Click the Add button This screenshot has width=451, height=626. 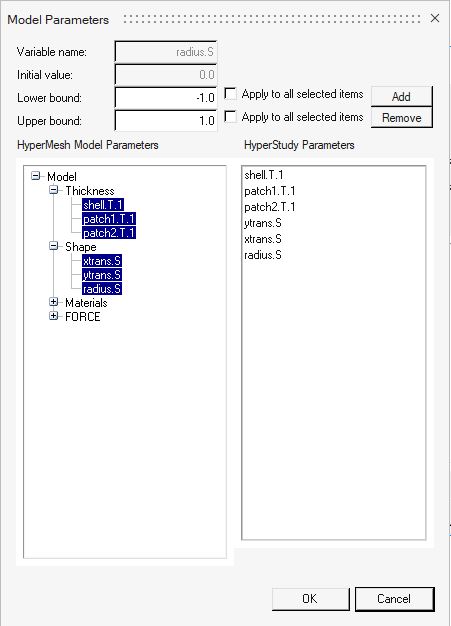pos(402,96)
